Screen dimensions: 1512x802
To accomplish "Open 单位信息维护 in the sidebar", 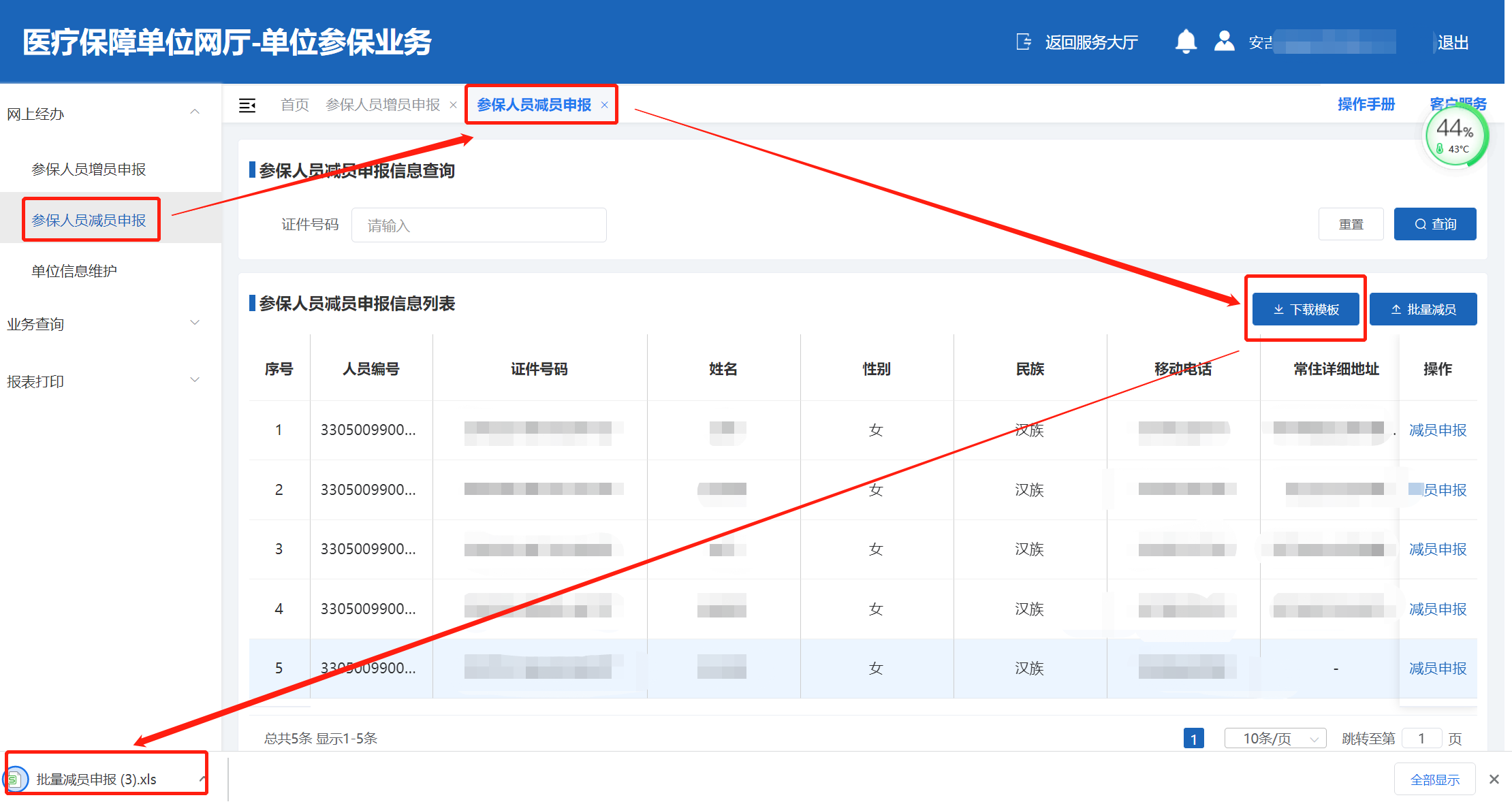I will click(74, 271).
